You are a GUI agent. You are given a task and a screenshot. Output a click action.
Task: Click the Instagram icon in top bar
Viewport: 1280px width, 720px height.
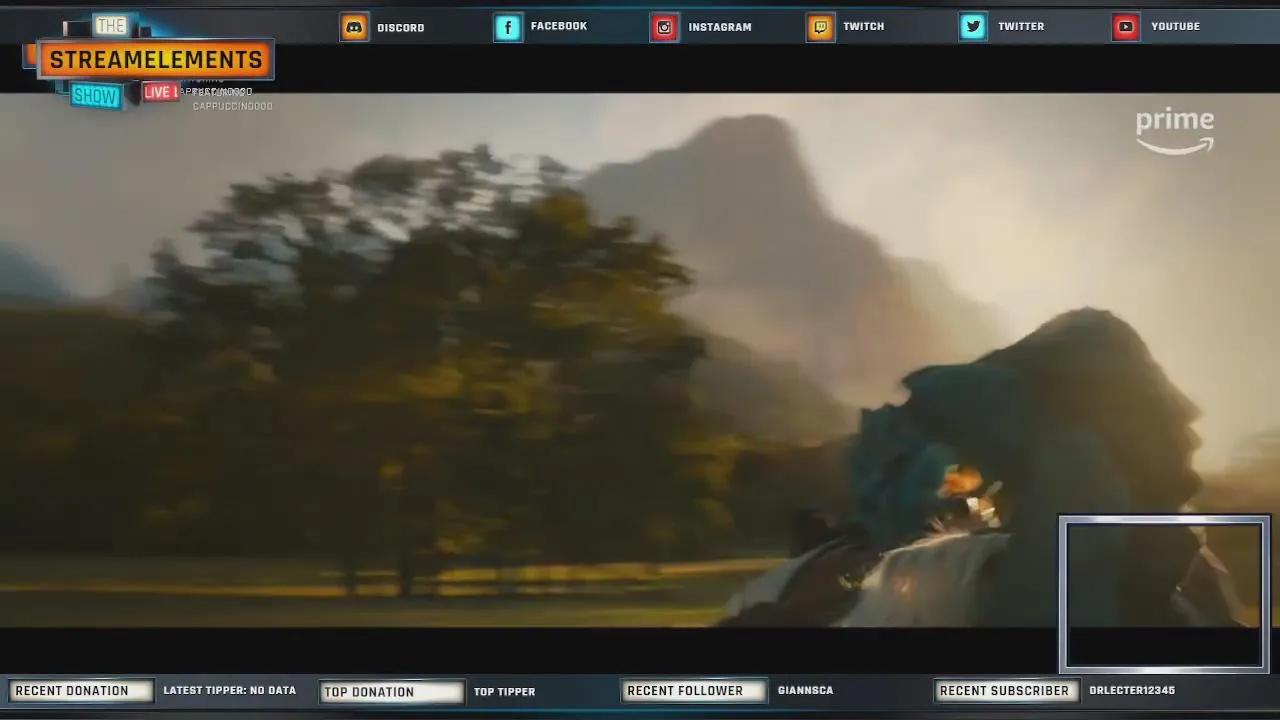point(665,27)
